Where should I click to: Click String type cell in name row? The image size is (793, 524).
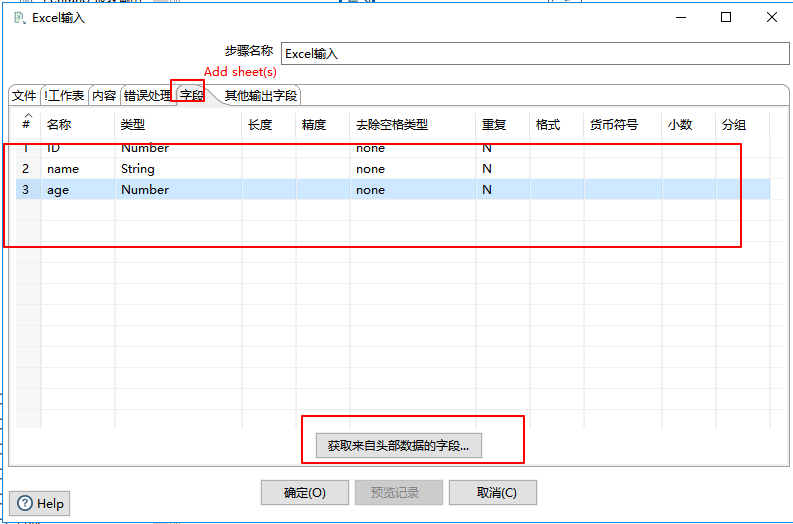pos(179,168)
